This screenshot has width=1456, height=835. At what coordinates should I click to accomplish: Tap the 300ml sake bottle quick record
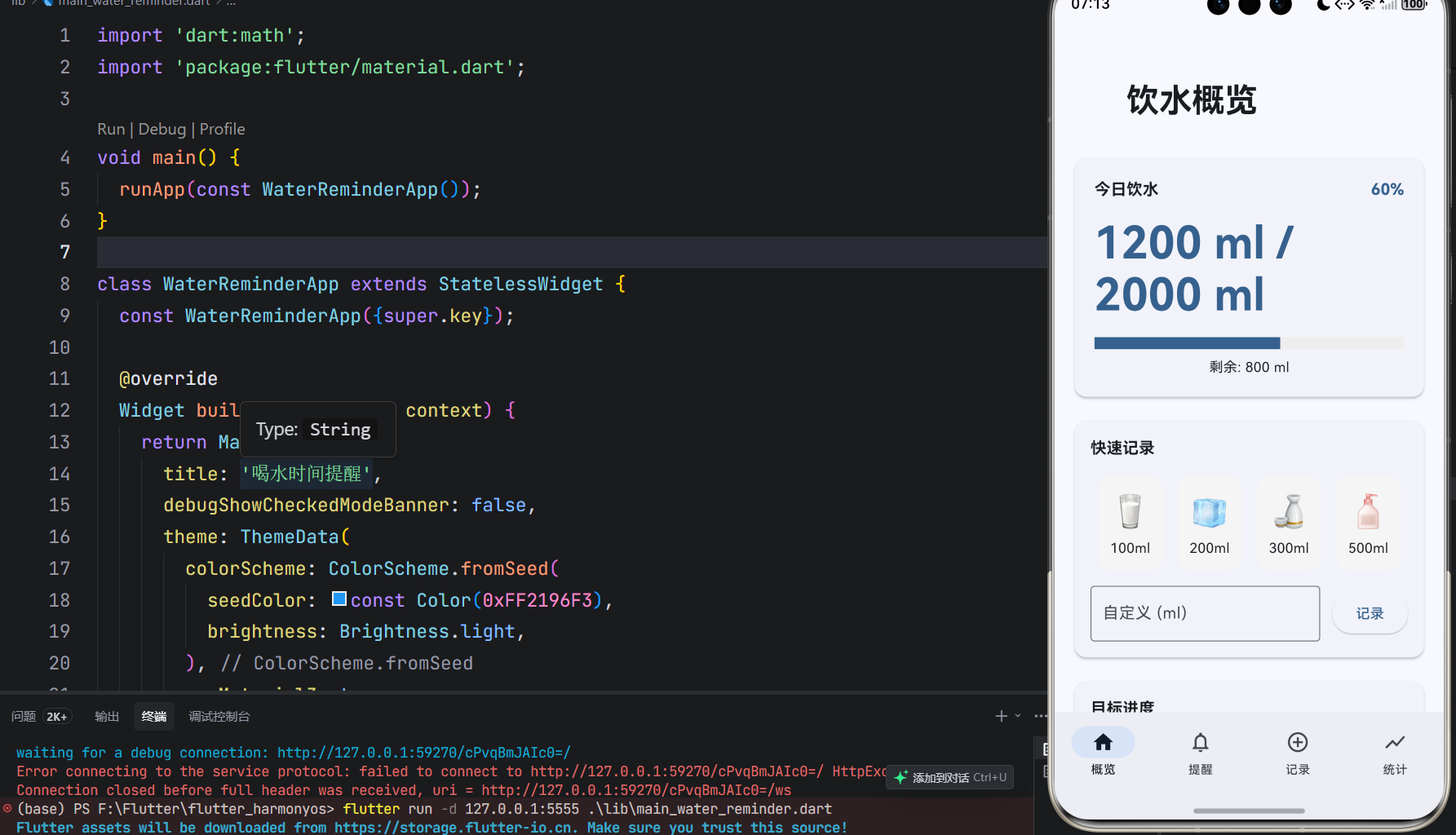pyautogui.click(x=1289, y=524)
